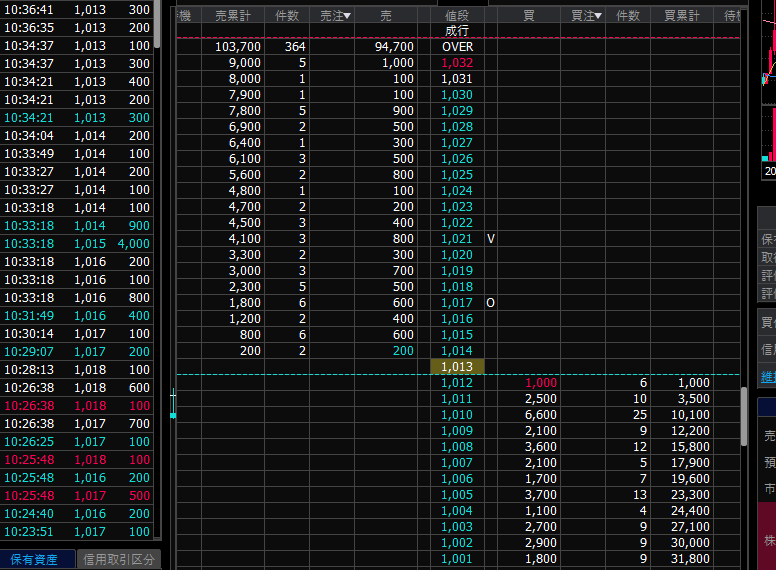Click price 1,012 best bid level
Image resolution: width=776 pixels, height=570 pixels.
pyautogui.click(x=457, y=382)
